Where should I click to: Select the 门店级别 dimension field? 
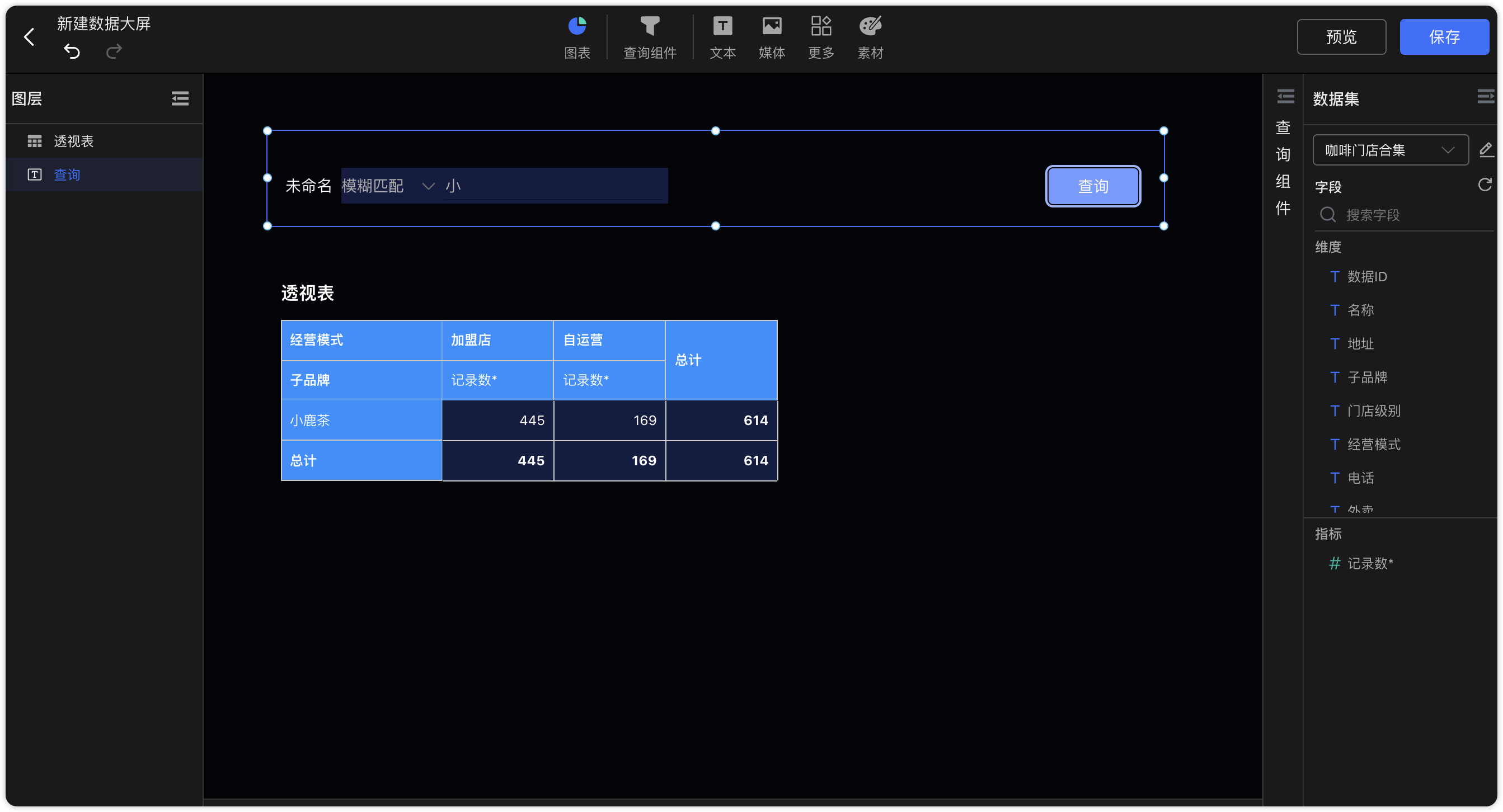[x=1374, y=411]
